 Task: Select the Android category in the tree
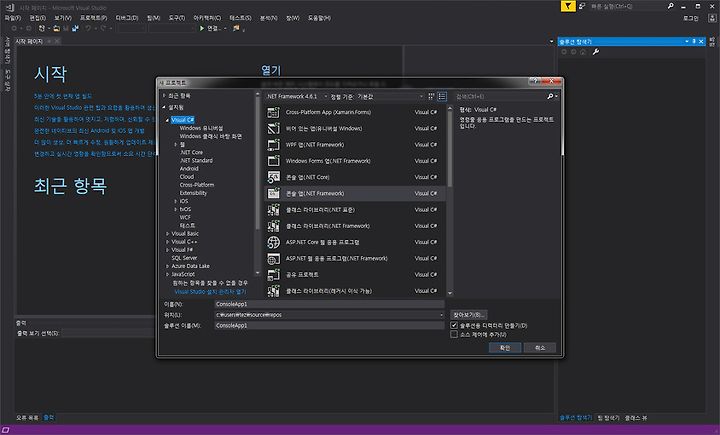point(189,169)
